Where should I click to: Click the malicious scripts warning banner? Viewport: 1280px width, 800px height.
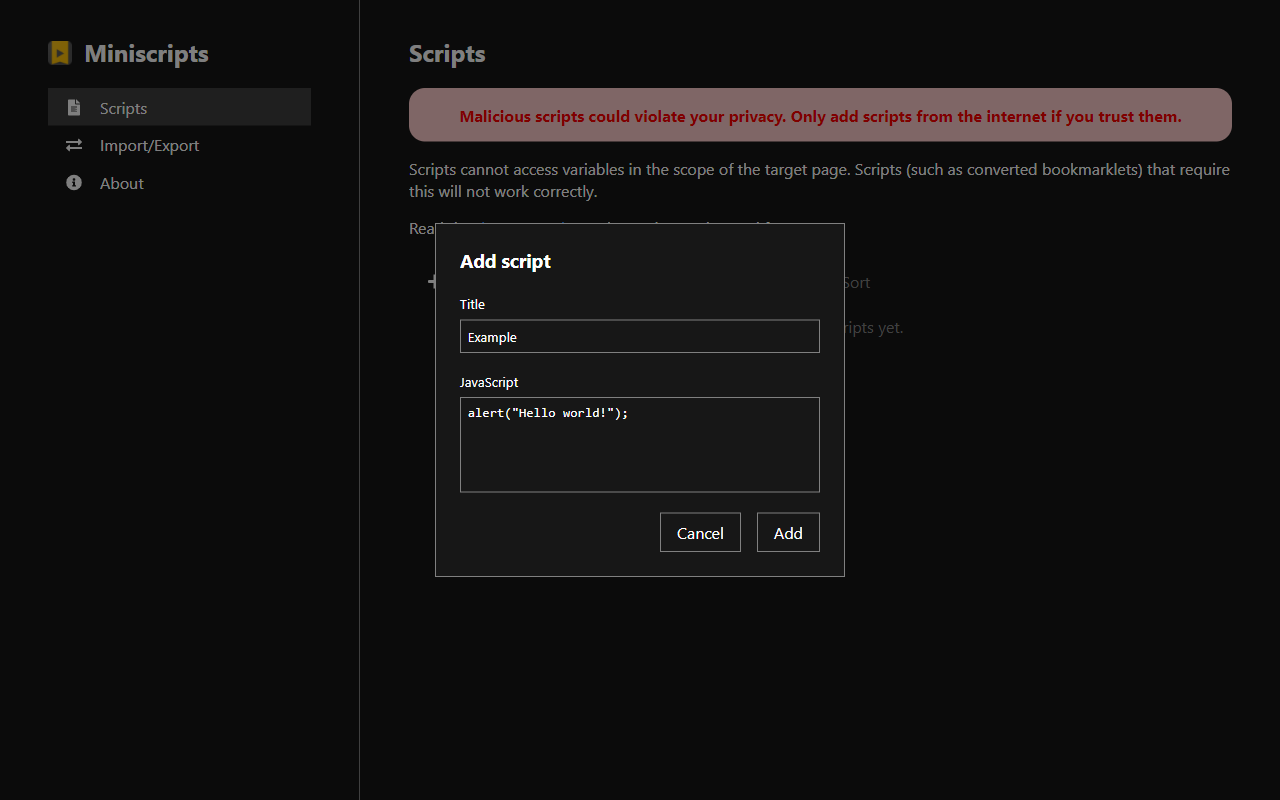click(x=820, y=115)
